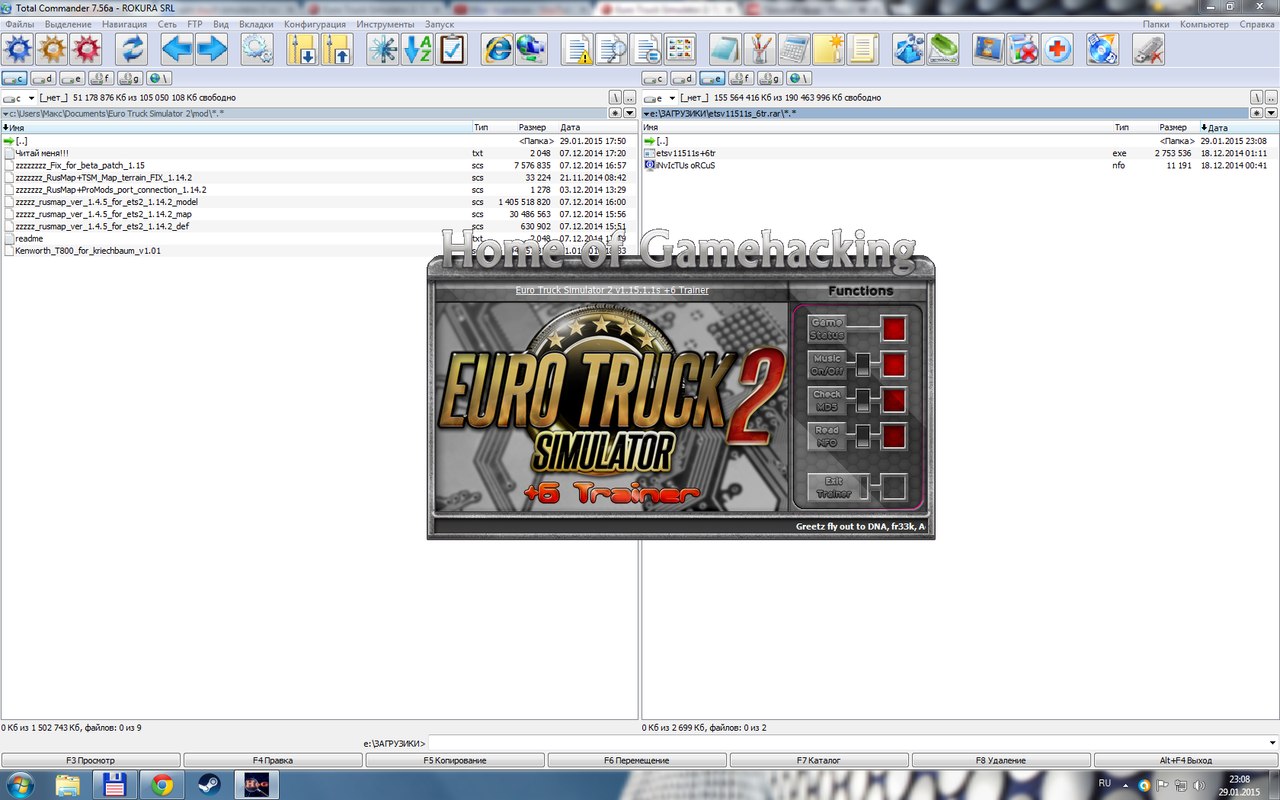Click the document with warning sign icon
Image resolution: width=1280 pixels, height=800 pixels.
pos(578,49)
